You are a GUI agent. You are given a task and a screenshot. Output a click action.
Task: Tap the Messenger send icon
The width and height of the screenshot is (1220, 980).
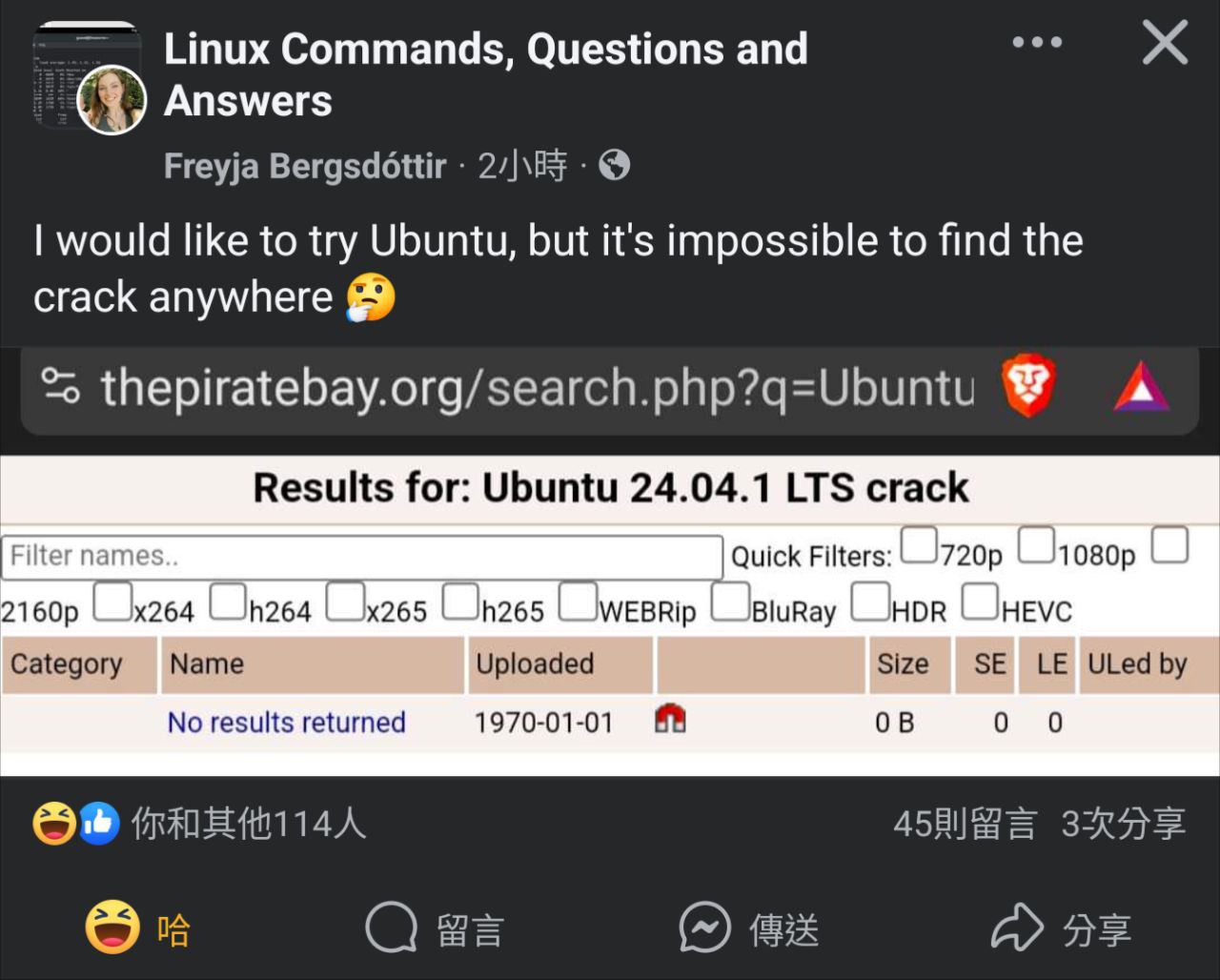pos(705,929)
